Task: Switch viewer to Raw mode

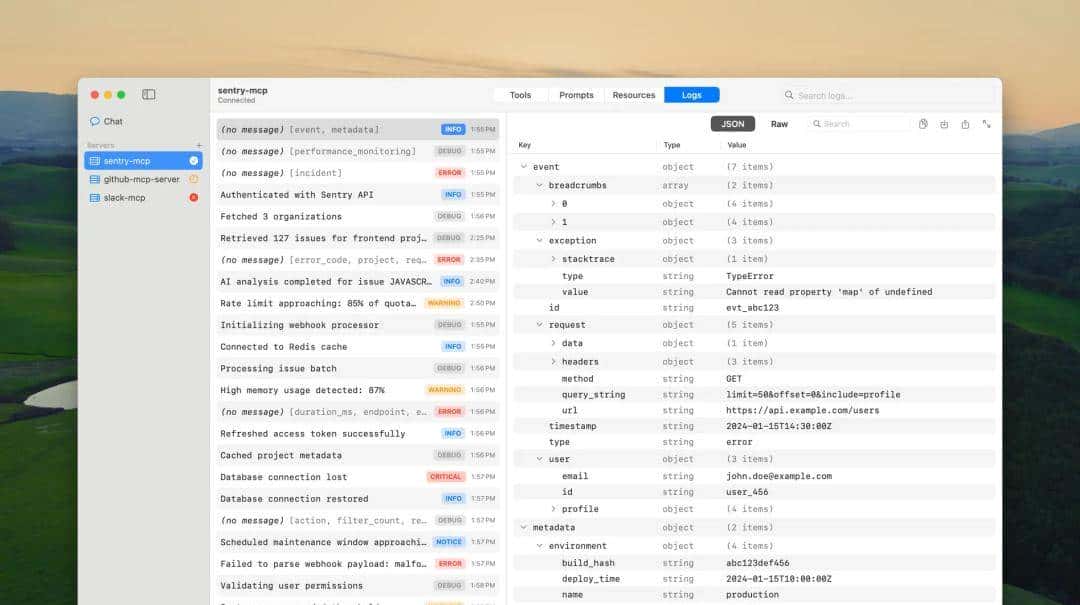Action: (x=779, y=124)
